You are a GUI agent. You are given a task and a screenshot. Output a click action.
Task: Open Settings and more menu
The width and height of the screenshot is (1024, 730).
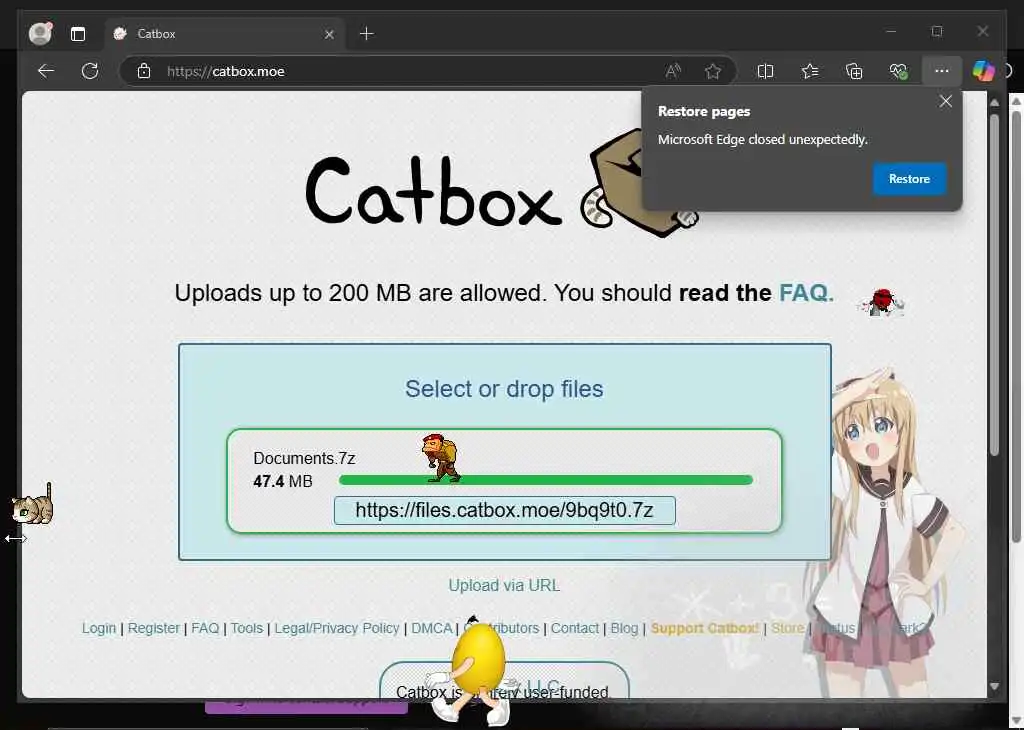point(942,71)
